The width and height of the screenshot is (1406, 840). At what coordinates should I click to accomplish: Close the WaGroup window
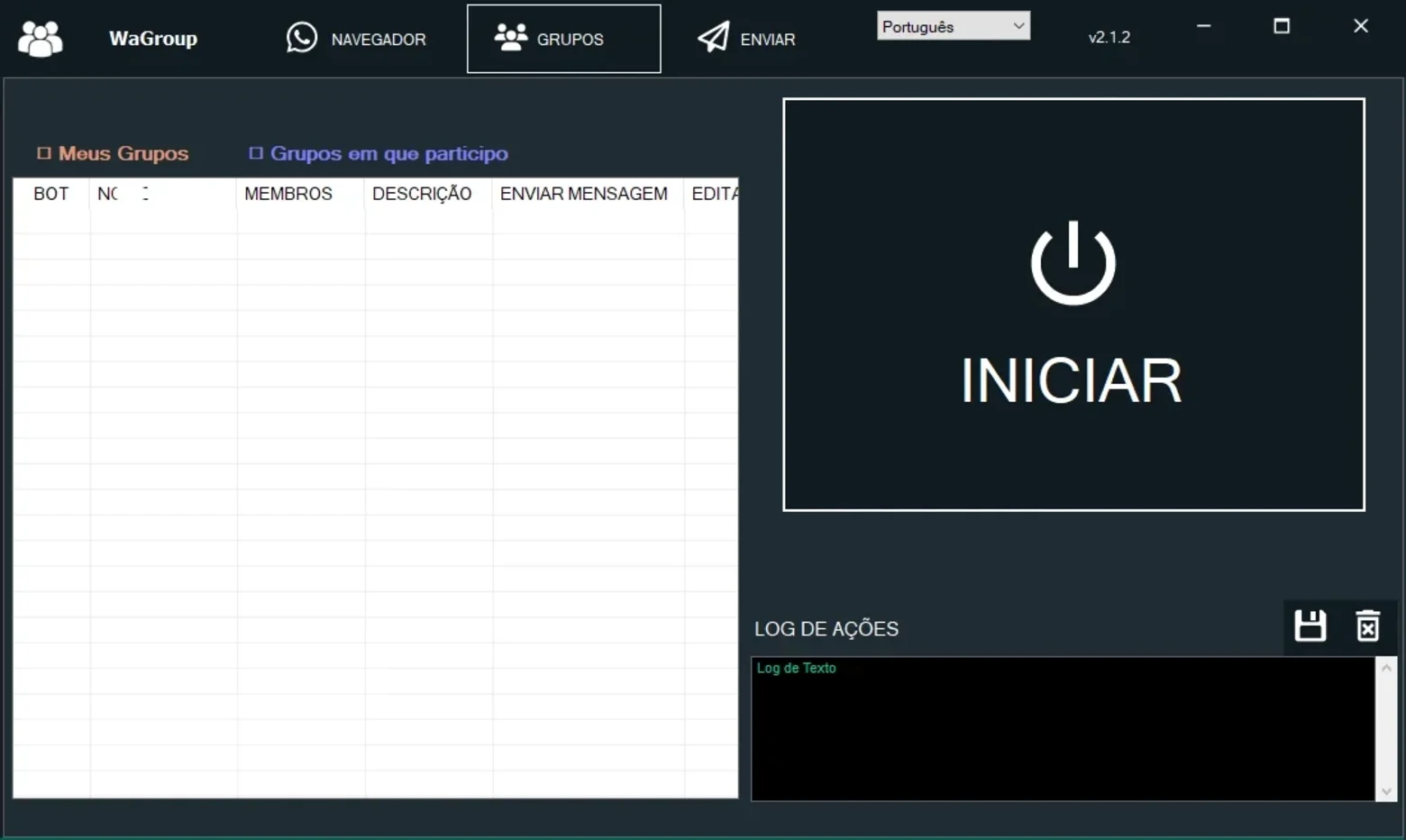(x=1361, y=26)
